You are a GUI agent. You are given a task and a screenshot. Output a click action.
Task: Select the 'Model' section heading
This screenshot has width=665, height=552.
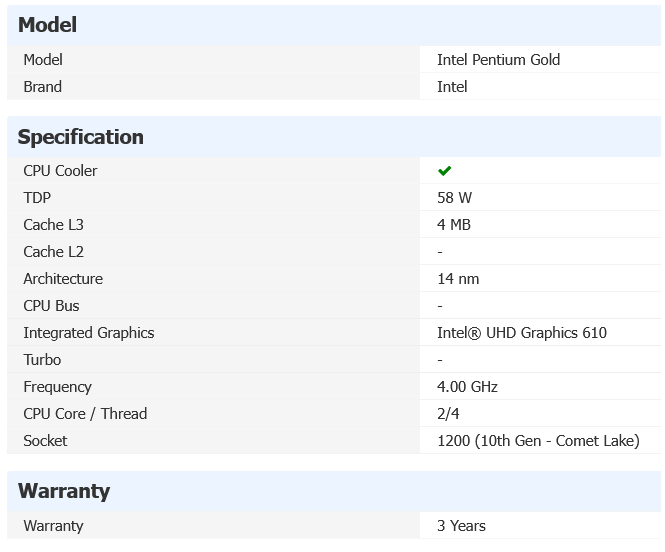click(x=48, y=25)
